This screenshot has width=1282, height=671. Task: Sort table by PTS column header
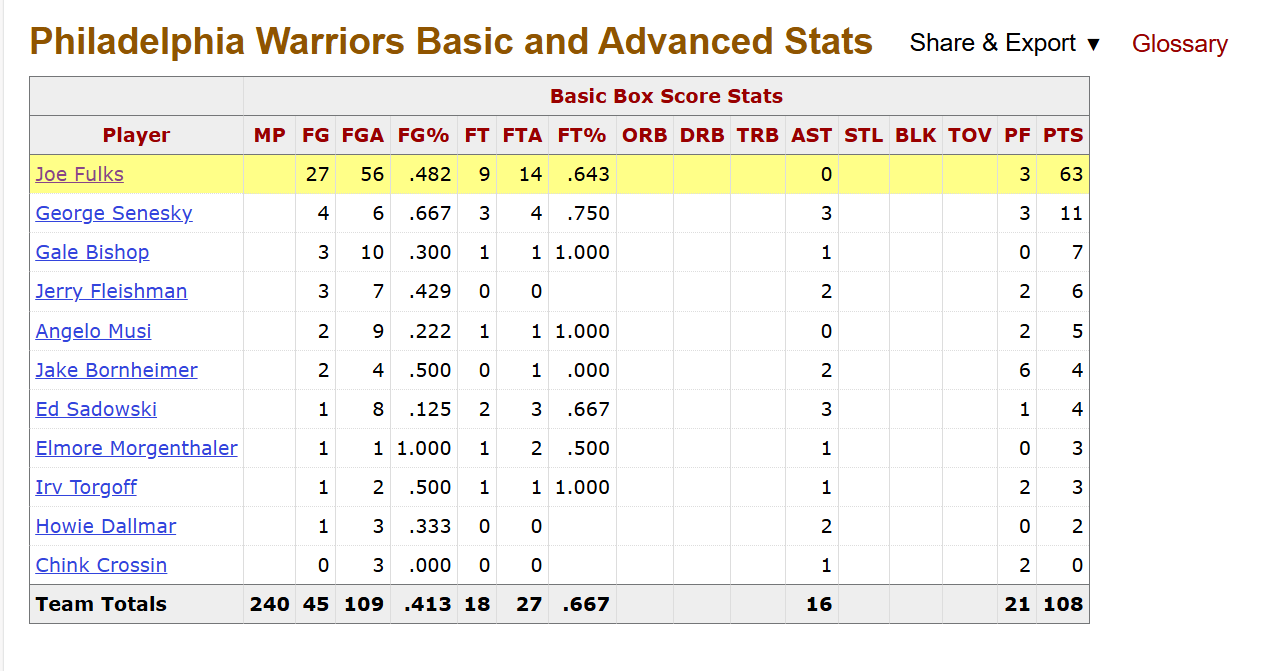[x=1063, y=135]
